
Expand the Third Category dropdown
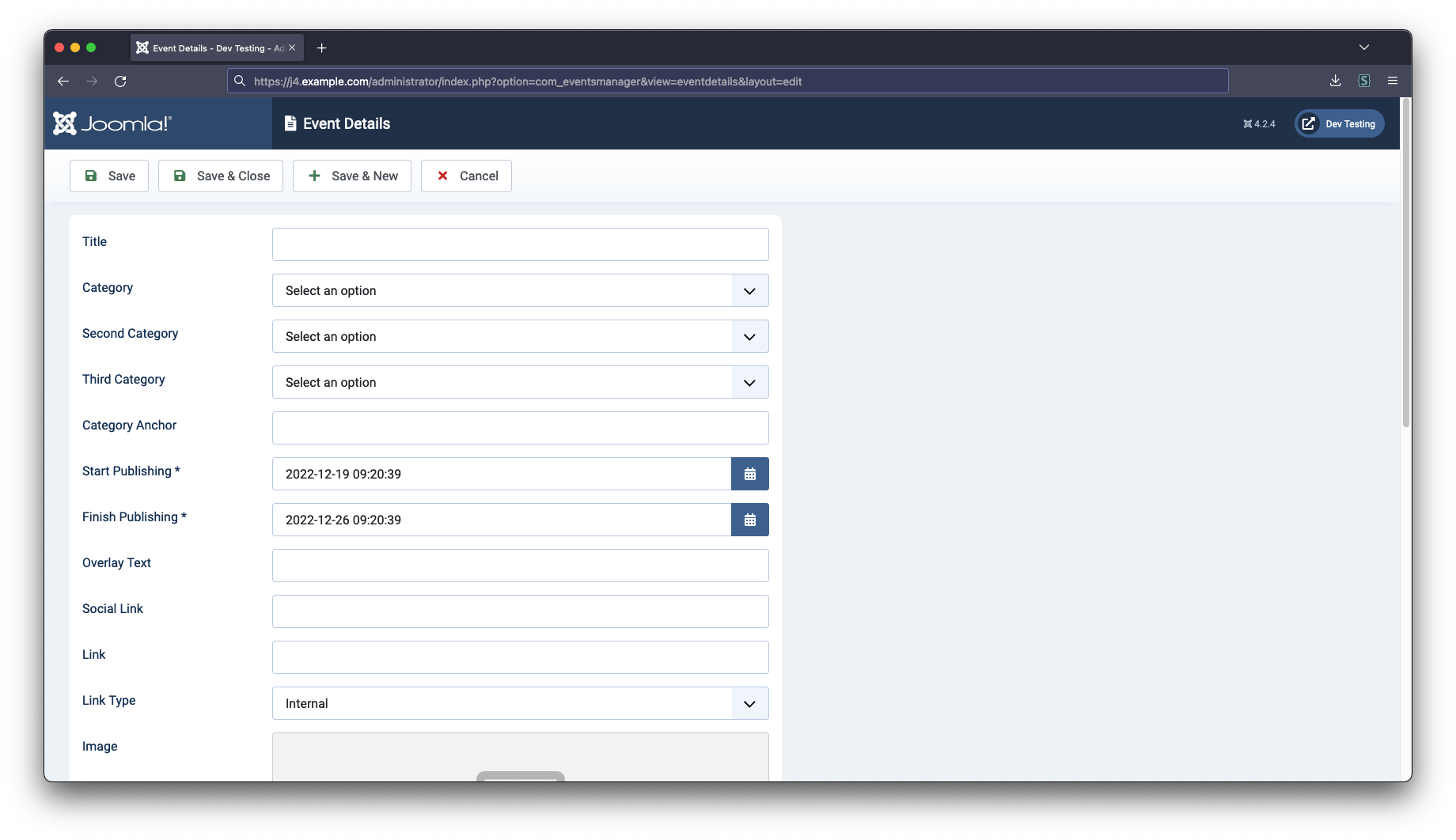click(520, 382)
